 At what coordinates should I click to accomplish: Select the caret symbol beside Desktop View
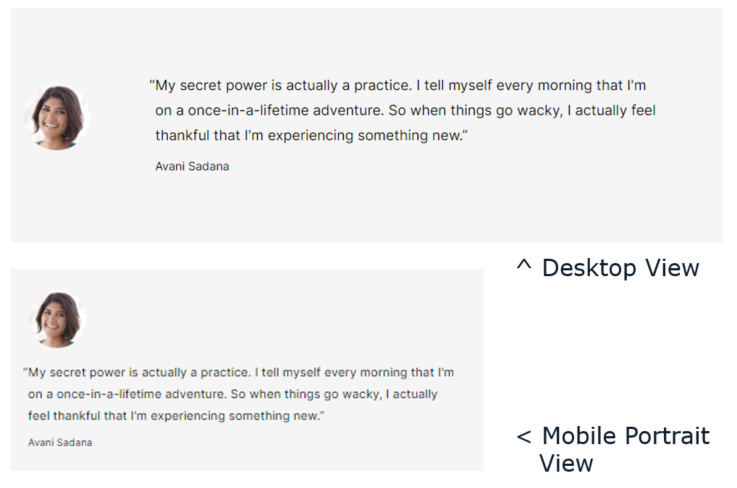point(523,267)
